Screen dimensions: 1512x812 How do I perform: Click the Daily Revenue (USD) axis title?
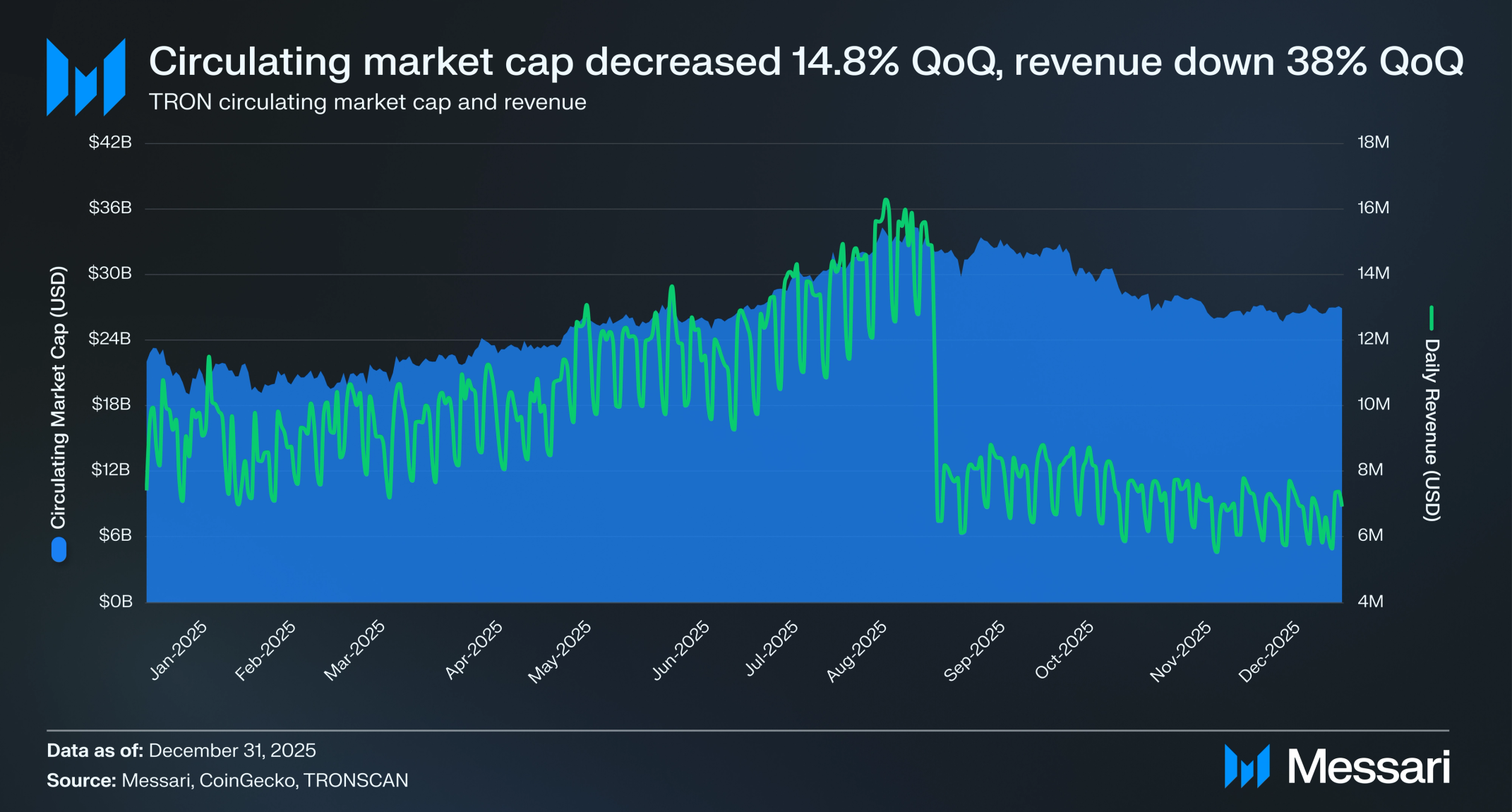1431,430
